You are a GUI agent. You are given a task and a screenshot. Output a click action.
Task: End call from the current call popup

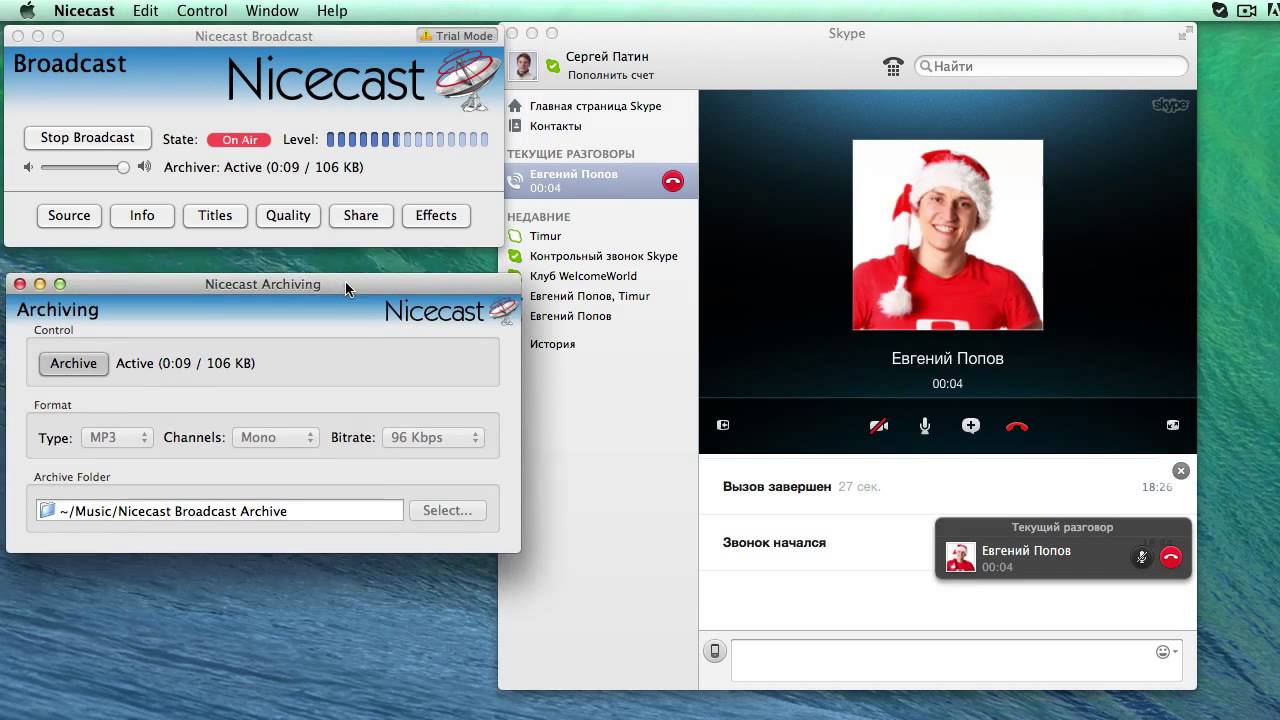point(1171,558)
